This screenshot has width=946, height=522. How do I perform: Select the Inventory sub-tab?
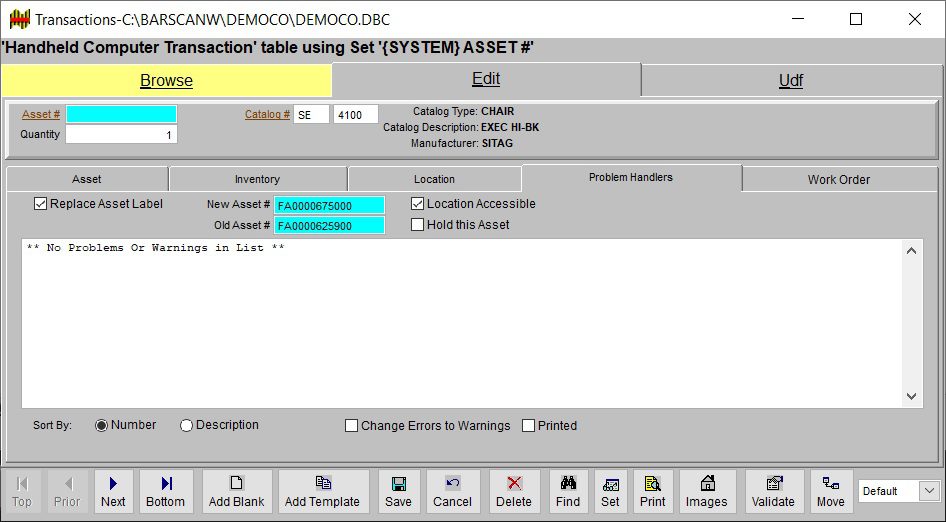258,179
